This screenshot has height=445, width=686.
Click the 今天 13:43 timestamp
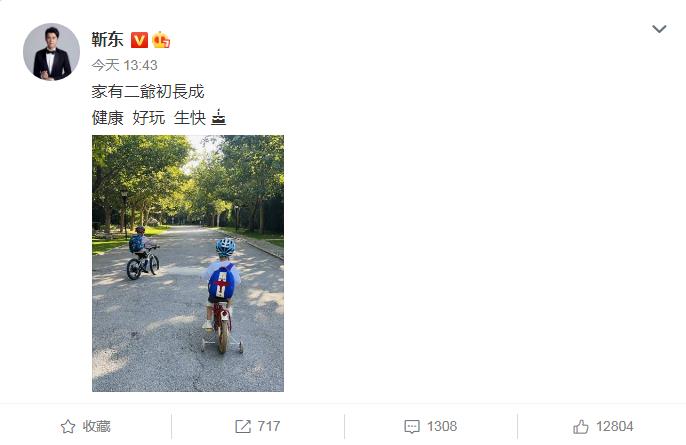[124, 65]
